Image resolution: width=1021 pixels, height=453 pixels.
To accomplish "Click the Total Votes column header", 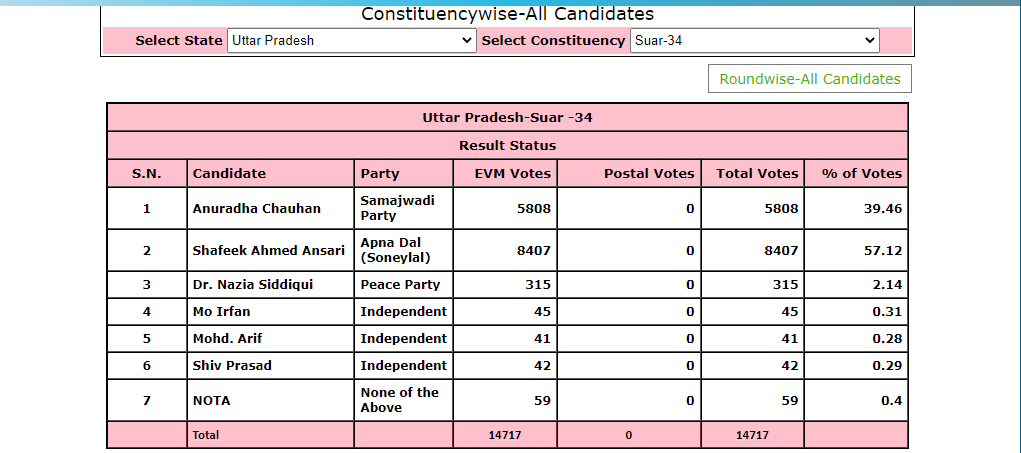I will click(x=753, y=174).
